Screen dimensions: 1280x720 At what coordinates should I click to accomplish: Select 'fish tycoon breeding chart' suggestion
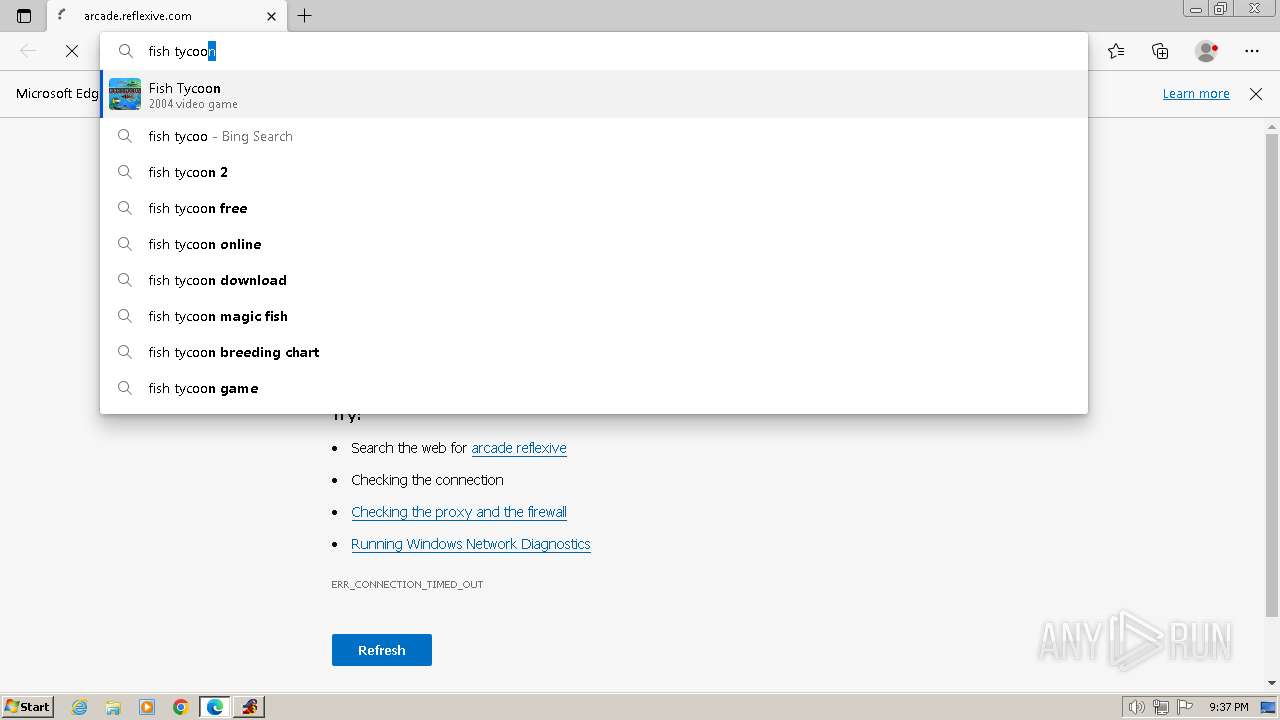tap(594, 352)
